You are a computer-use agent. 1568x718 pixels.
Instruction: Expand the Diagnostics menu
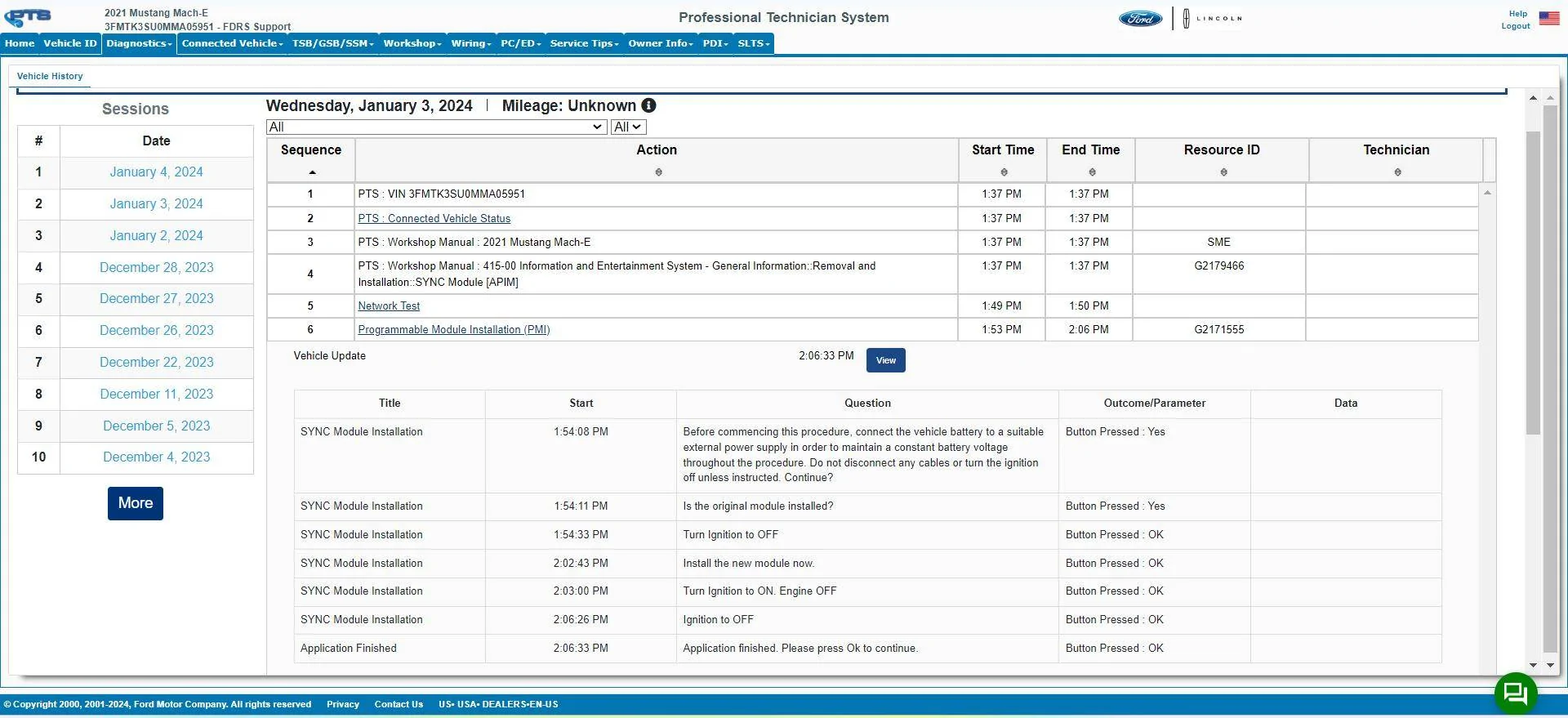[139, 43]
